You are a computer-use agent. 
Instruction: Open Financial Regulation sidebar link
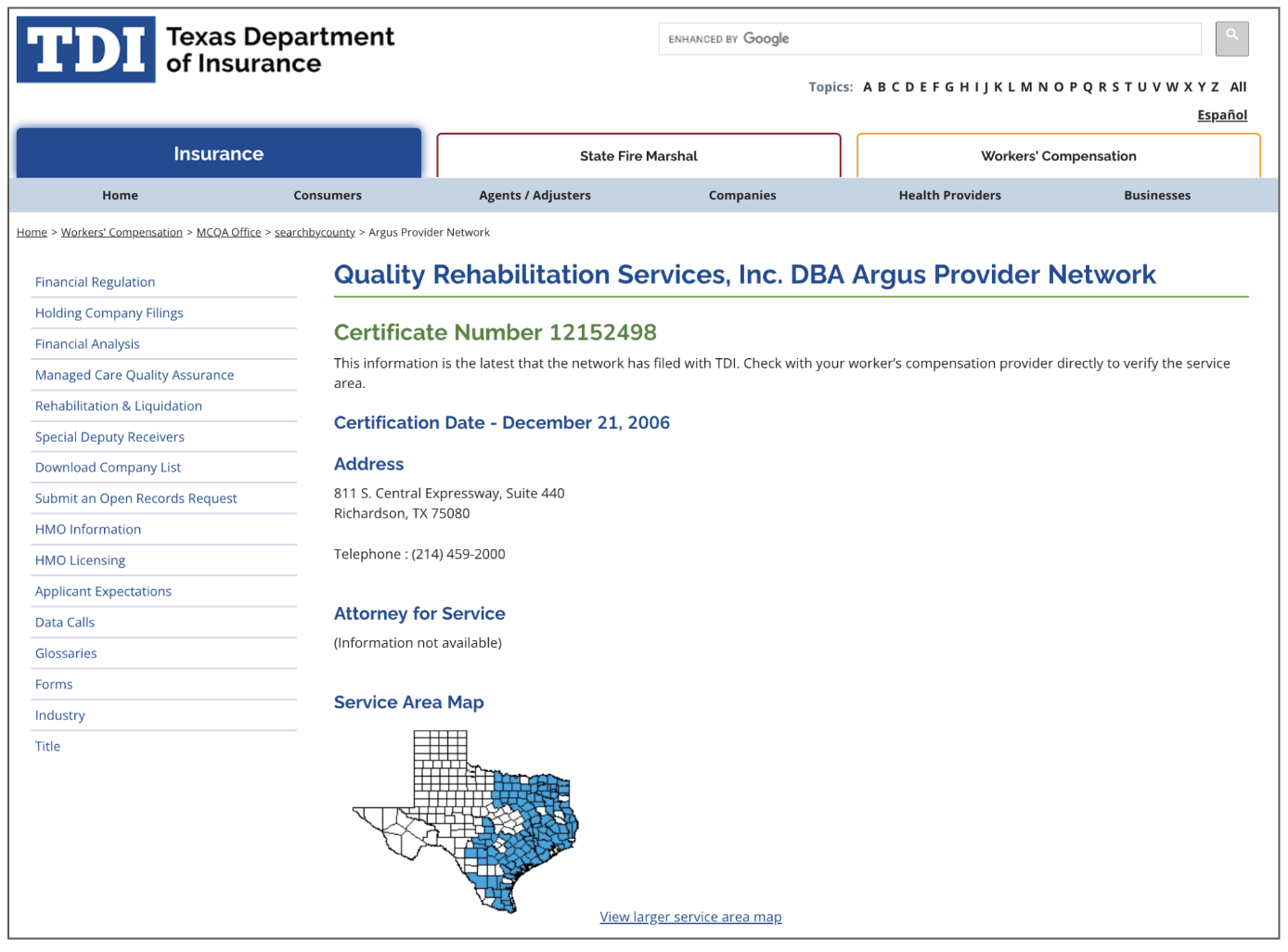(x=95, y=282)
